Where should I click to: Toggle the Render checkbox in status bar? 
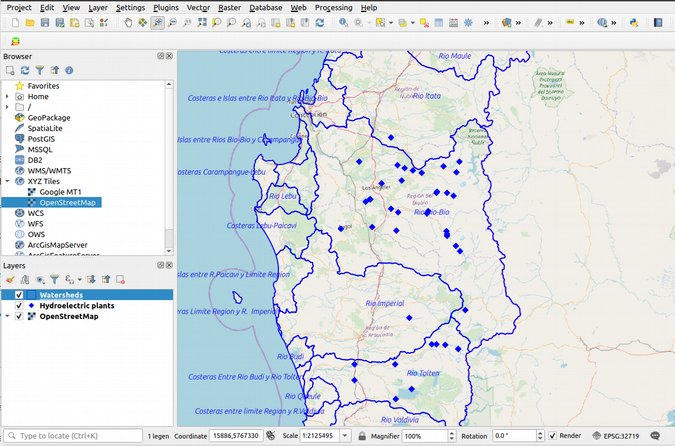tap(553, 436)
